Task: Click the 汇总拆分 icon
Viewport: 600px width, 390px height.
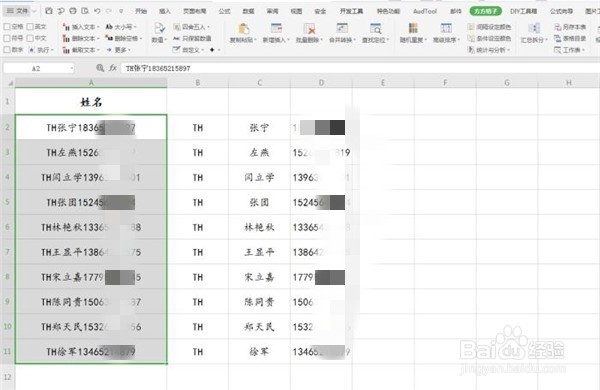Action: [x=534, y=29]
